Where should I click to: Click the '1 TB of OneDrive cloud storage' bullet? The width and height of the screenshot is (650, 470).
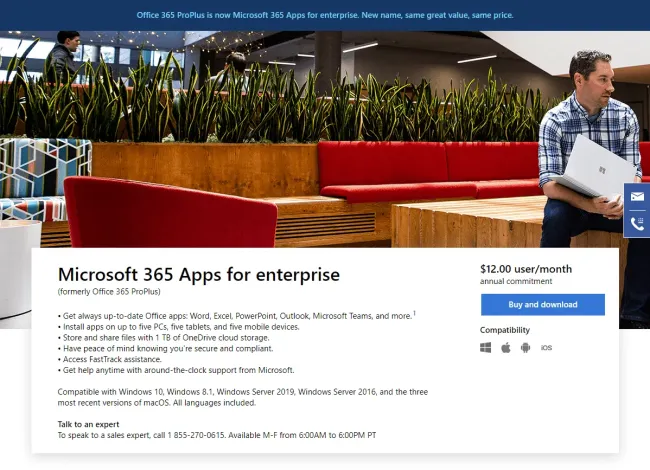[164, 338]
